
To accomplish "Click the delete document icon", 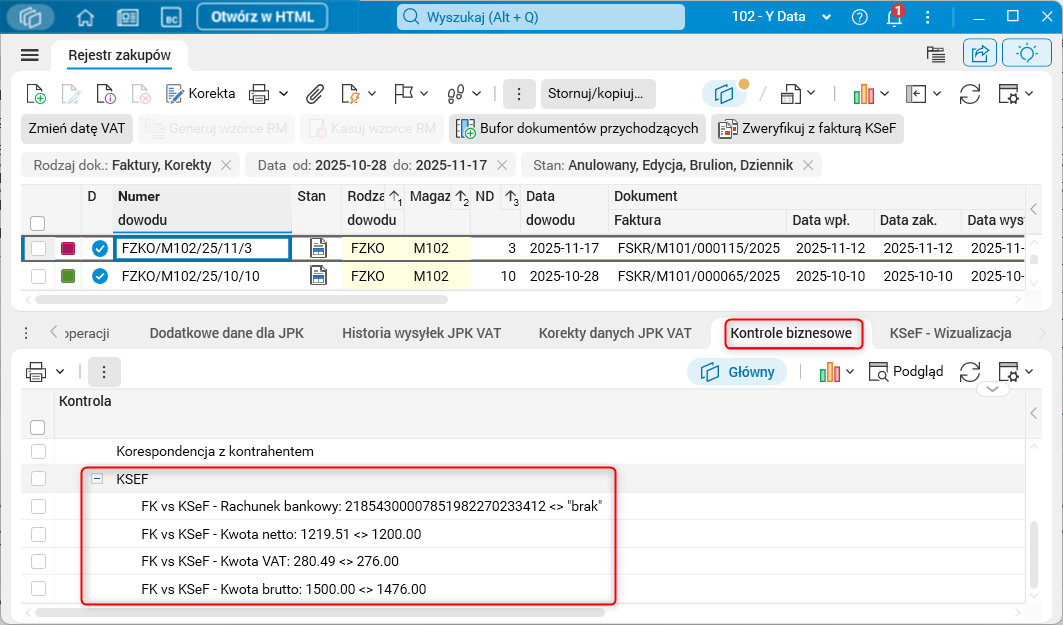I will [x=141, y=94].
